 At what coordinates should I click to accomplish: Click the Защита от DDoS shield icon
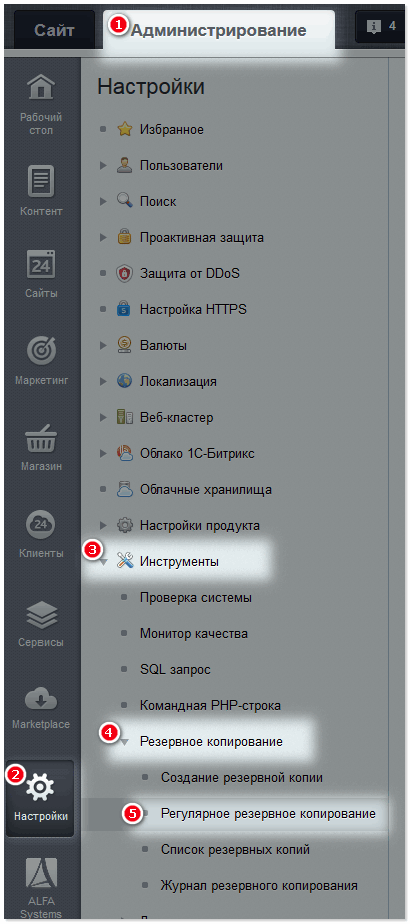point(124,274)
